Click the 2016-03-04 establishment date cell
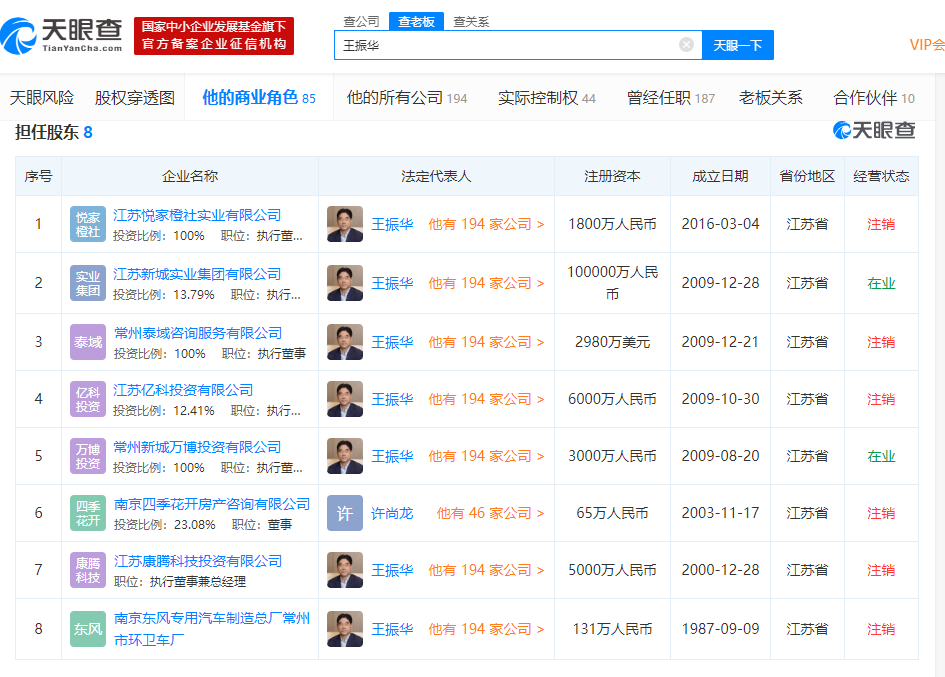This screenshot has width=945, height=677. pos(720,224)
